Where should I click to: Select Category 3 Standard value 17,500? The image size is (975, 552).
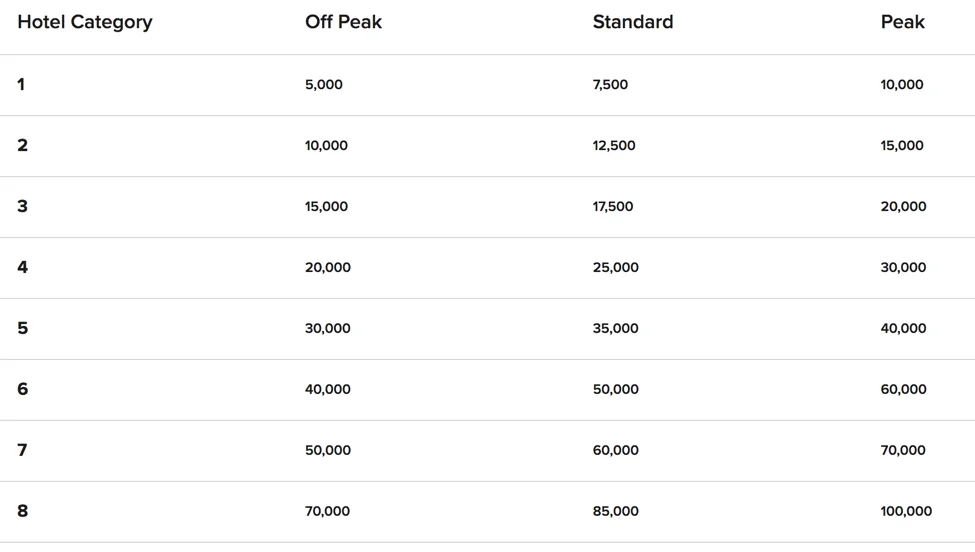(612, 207)
